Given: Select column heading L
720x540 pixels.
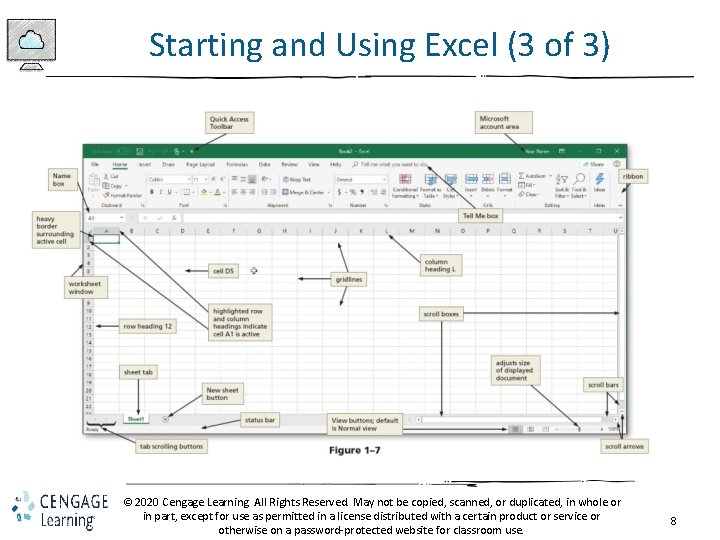Looking at the screenshot, I should click(386, 231).
